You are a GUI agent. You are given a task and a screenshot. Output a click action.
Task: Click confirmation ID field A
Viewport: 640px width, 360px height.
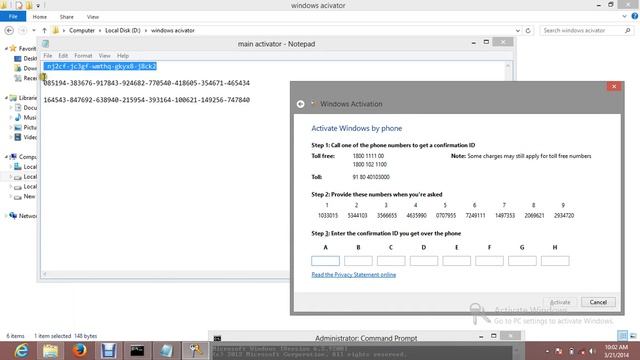point(325,261)
